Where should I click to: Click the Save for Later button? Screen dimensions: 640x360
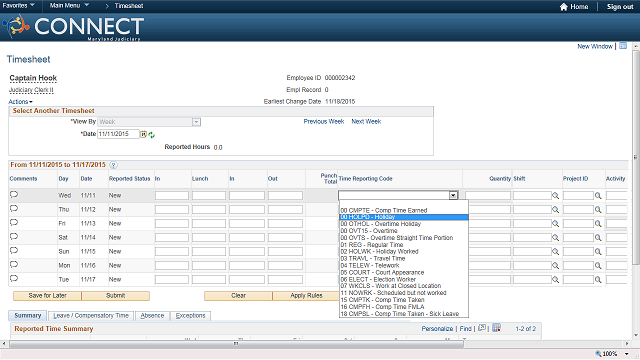(47, 296)
